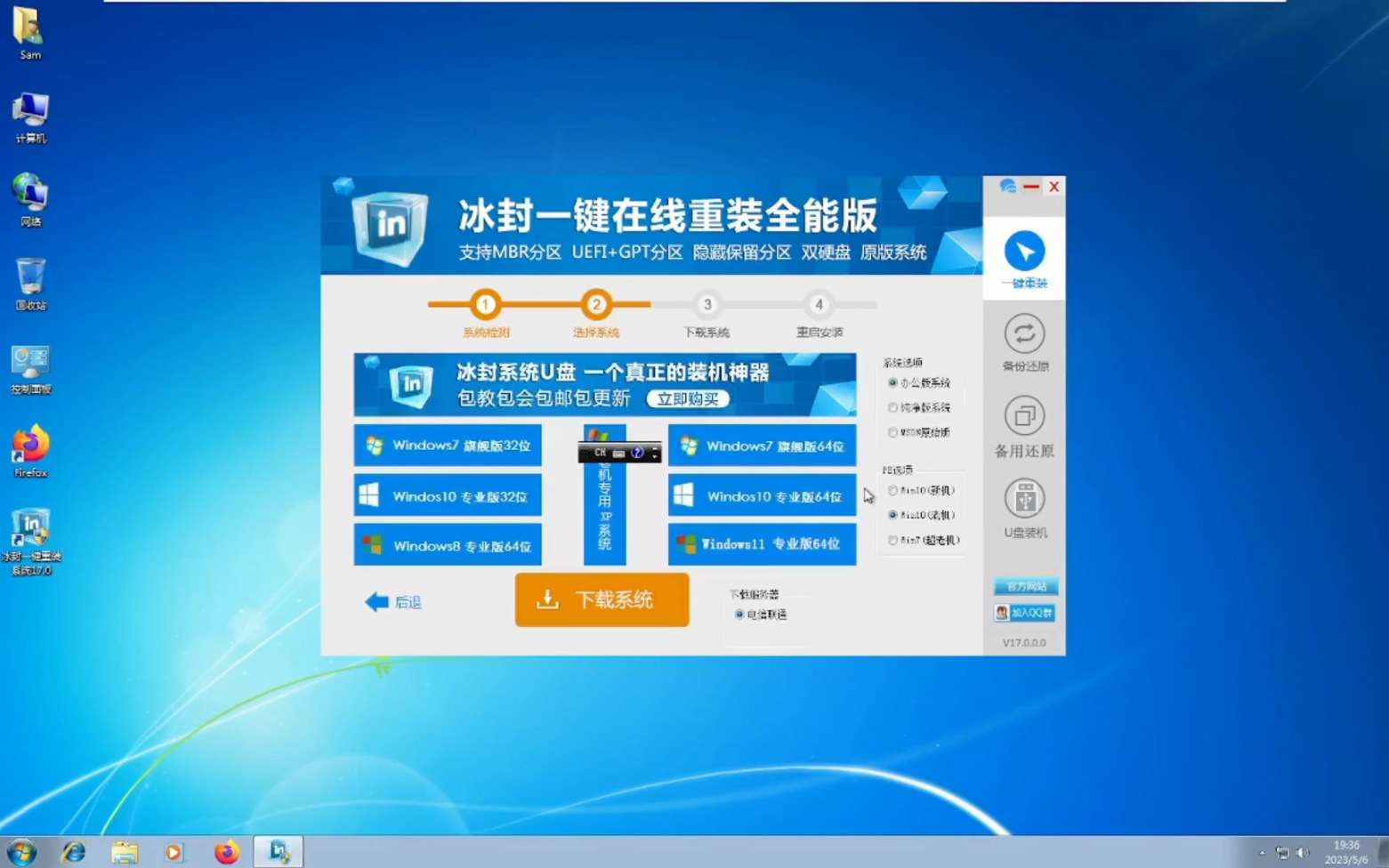Viewport: 1389px width, 868px height.
Task: Switch to the 冰封 app taskbar button
Action: tap(279, 852)
